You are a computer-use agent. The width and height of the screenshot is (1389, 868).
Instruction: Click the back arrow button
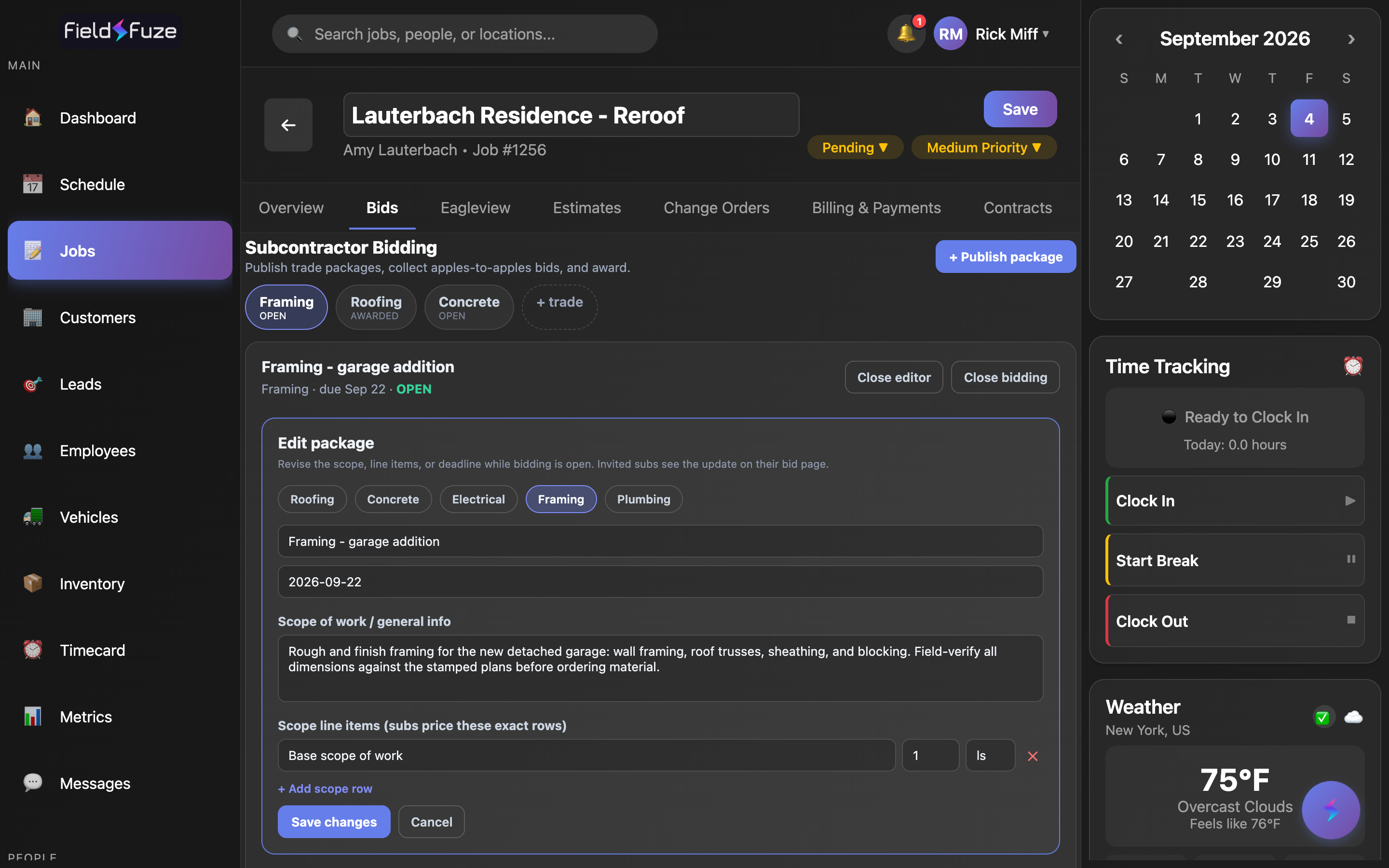pyautogui.click(x=288, y=124)
